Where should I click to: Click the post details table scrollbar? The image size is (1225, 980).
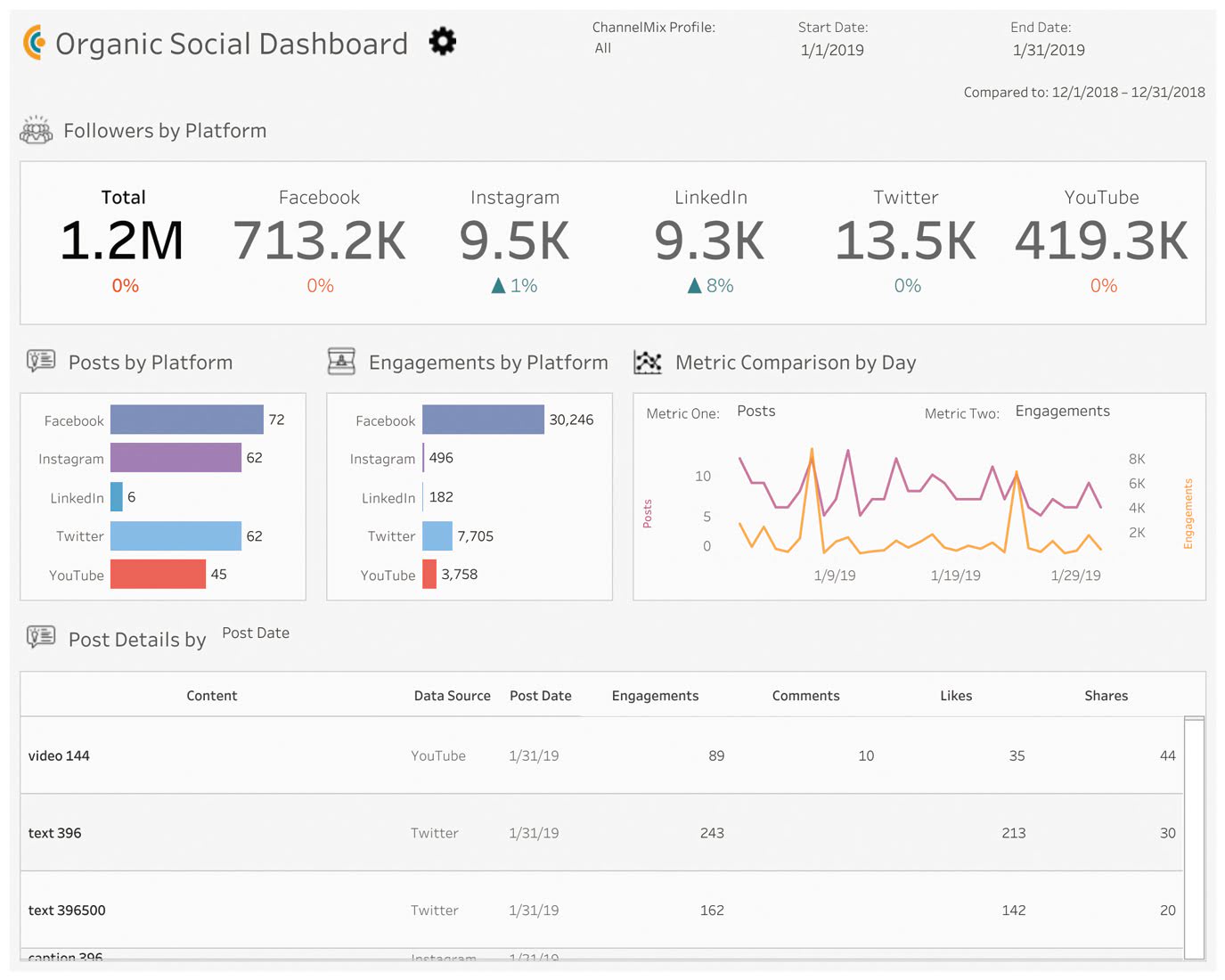pyautogui.click(x=1194, y=837)
